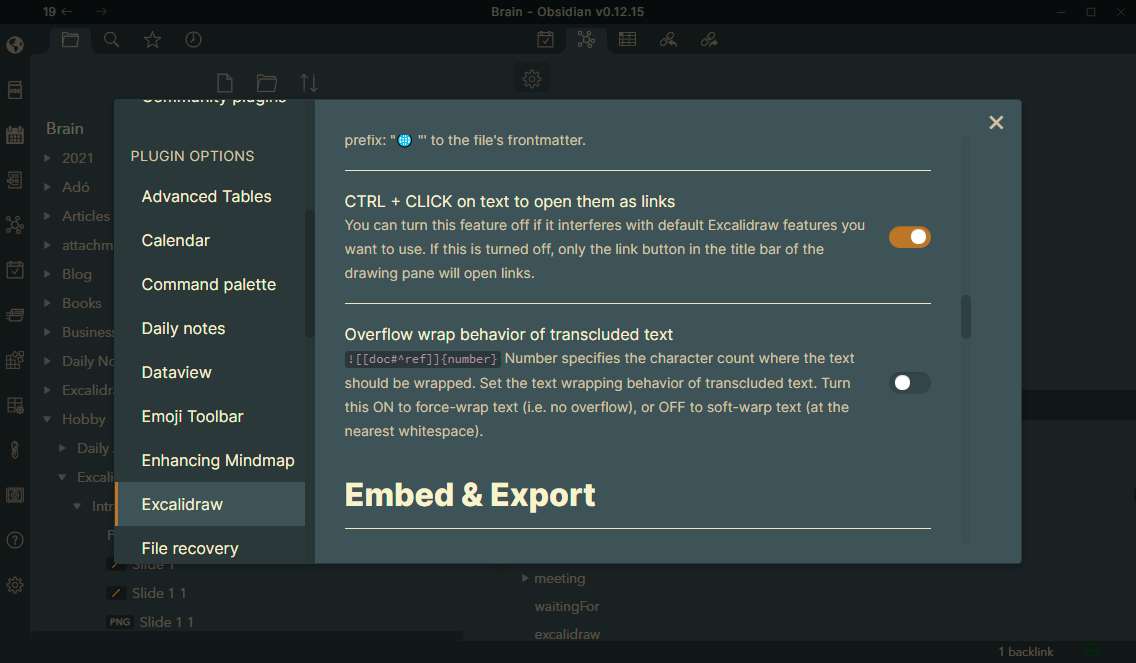
Task: Click the settings content scrollbar thumb
Action: (966, 317)
